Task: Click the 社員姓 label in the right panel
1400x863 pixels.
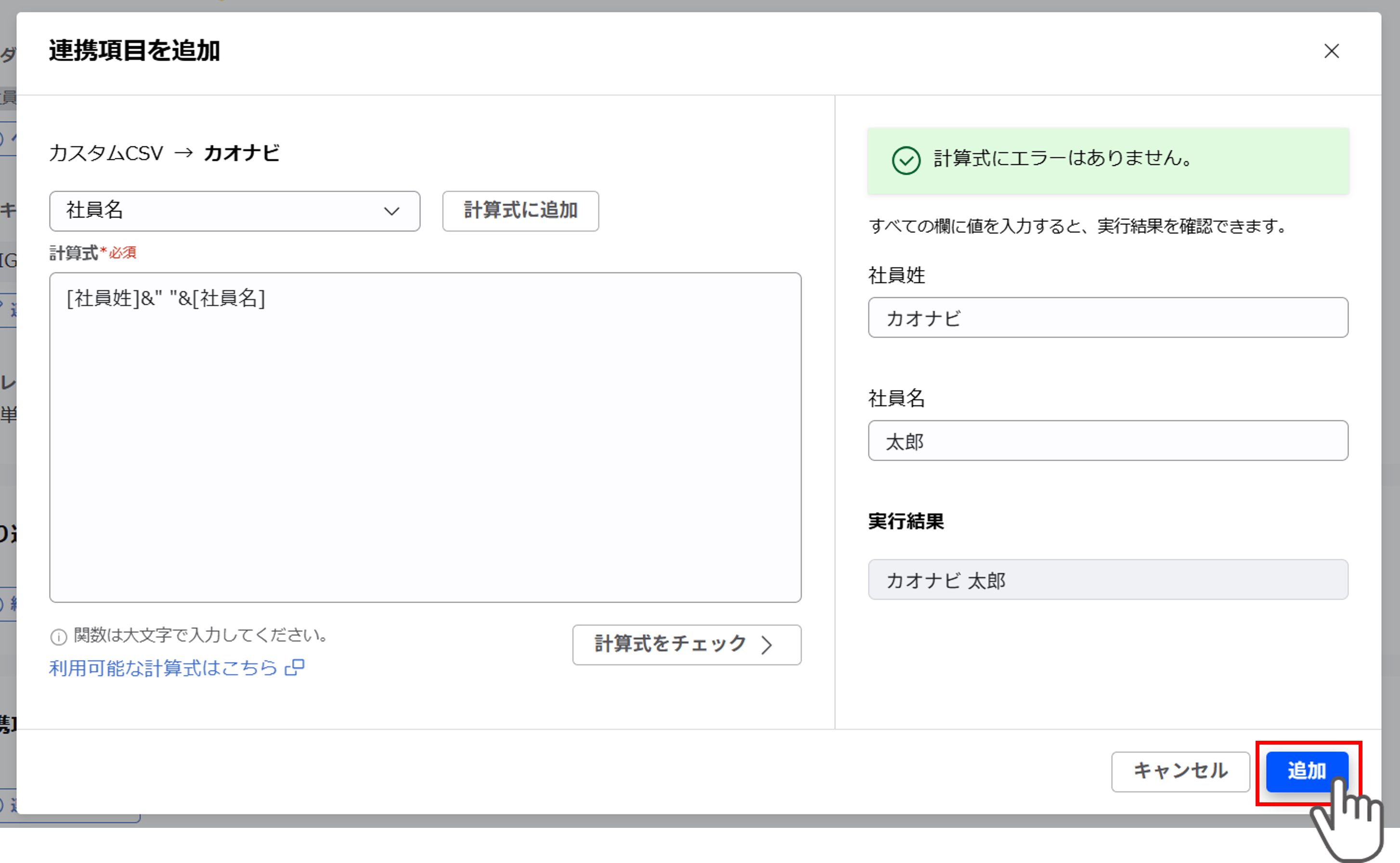Action: coord(896,275)
